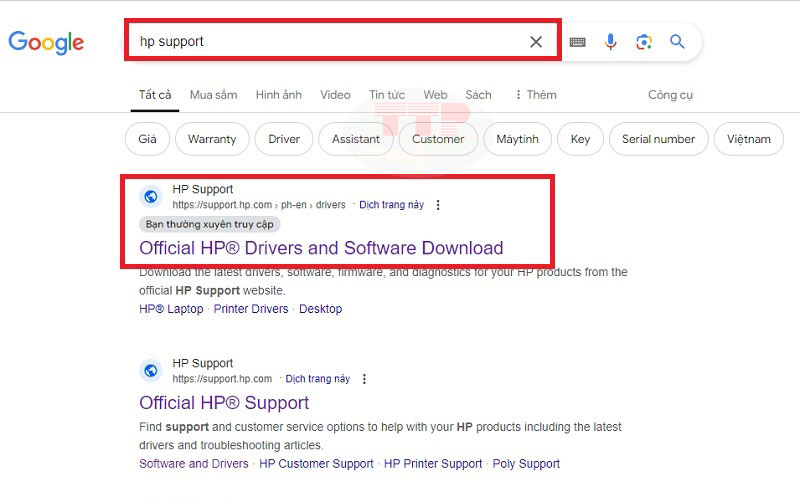Switch to the Hình ảnh tab

point(278,95)
